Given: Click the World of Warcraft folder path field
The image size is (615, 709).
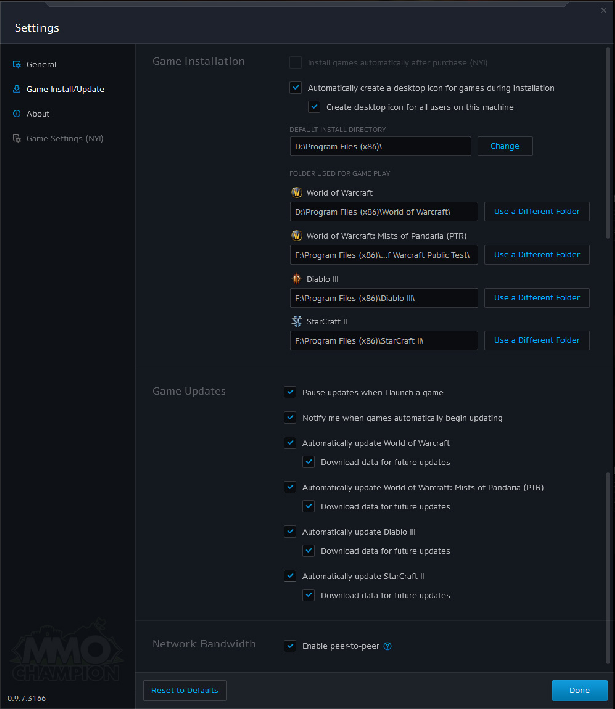Looking at the screenshot, I should [383, 212].
